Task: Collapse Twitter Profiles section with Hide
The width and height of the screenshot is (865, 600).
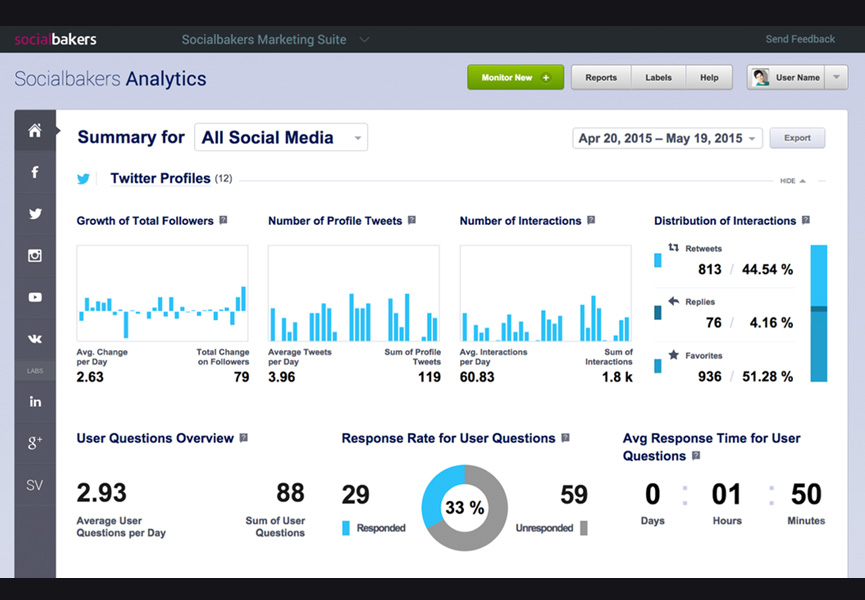Action: click(793, 181)
